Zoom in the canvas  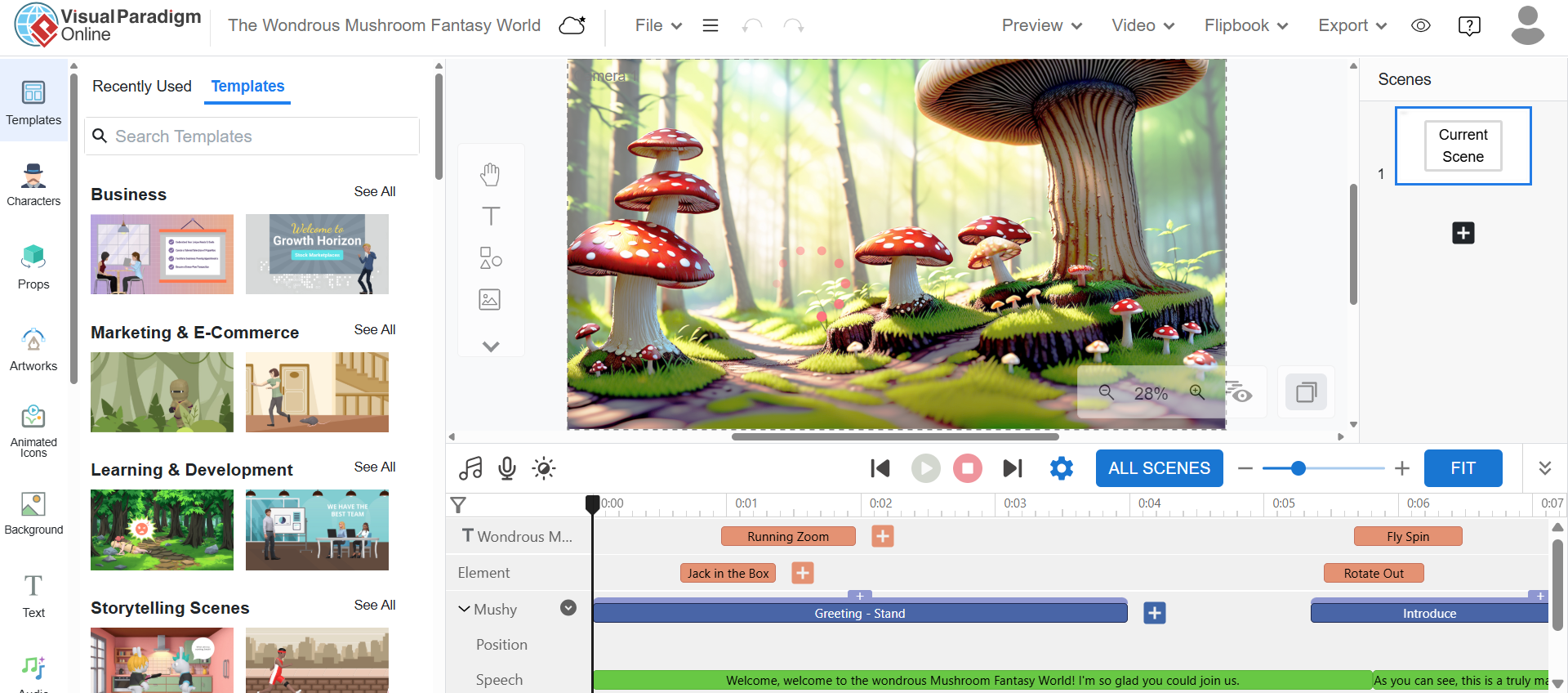[x=1197, y=392]
